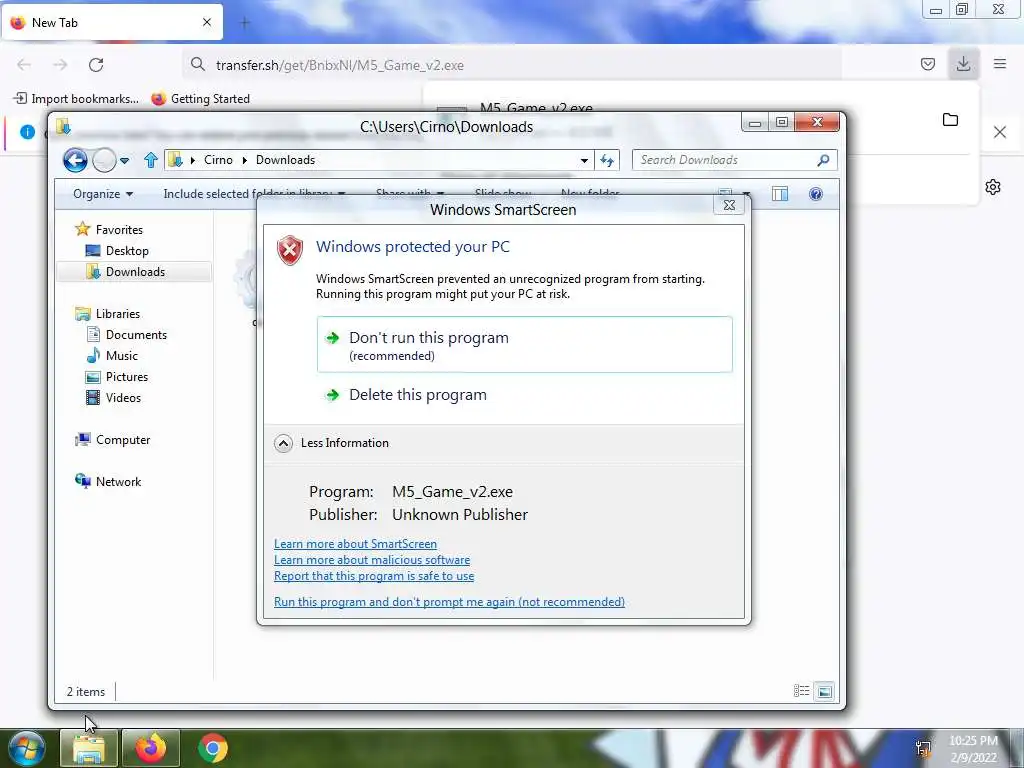
Task: Click the Explorer up-folder arrow icon
Action: (x=151, y=160)
